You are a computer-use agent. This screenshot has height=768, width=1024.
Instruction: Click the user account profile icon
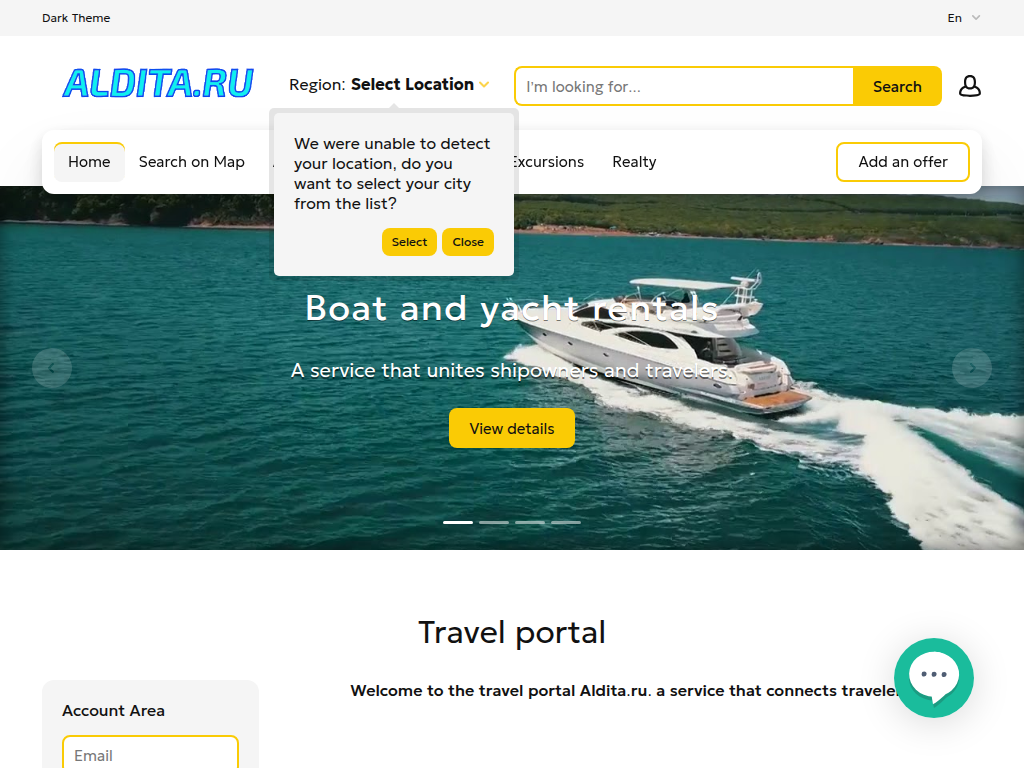[969, 86]
